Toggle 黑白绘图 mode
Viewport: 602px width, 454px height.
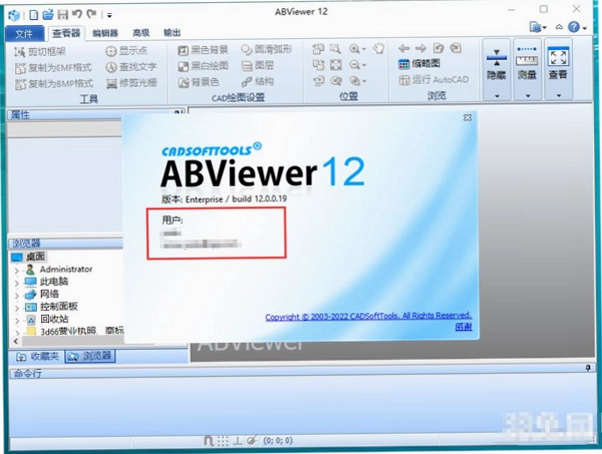coord(203,66)
